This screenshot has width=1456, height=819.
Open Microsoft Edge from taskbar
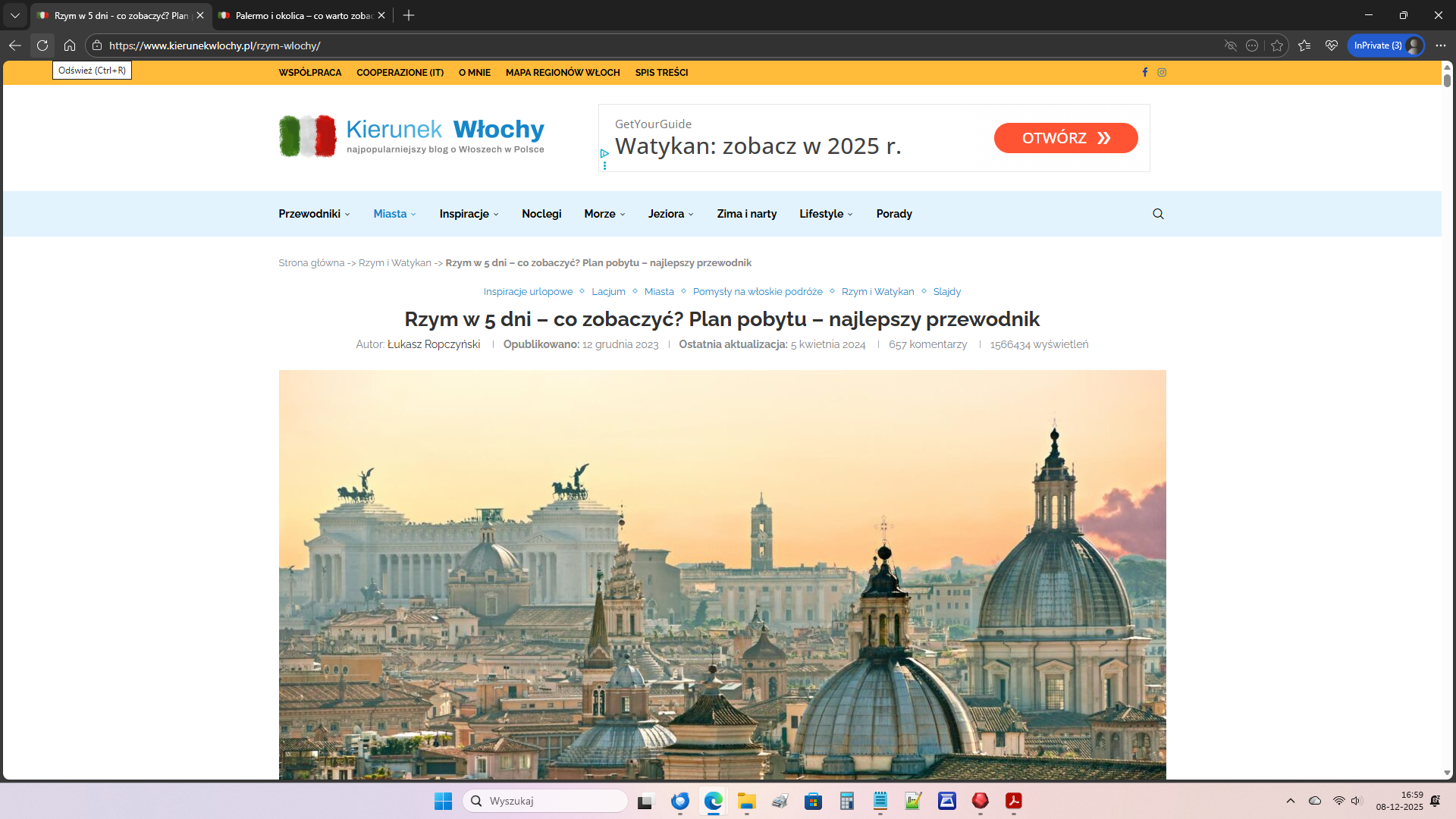(713, 801)
